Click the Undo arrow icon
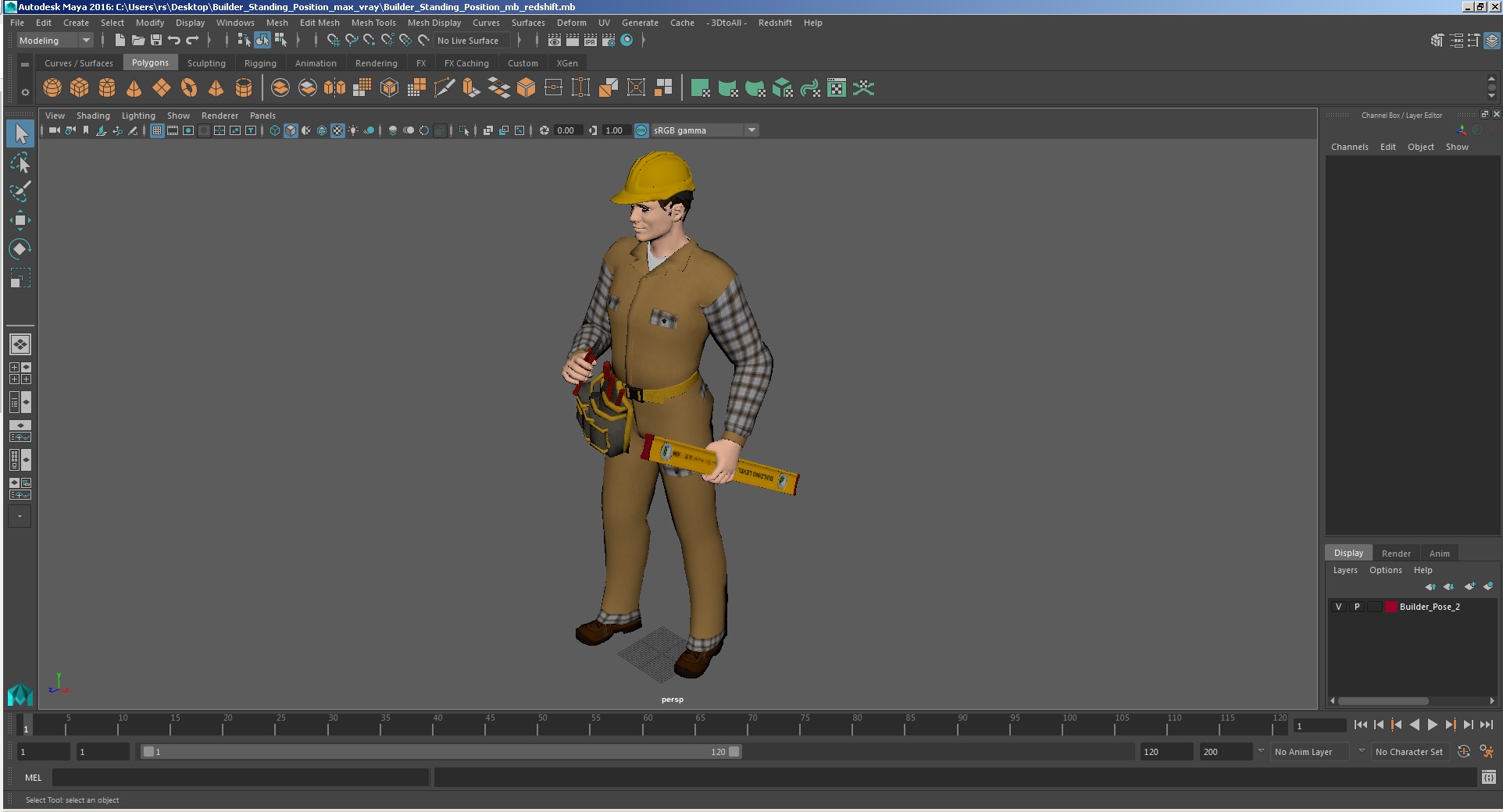 pos(173,40)
